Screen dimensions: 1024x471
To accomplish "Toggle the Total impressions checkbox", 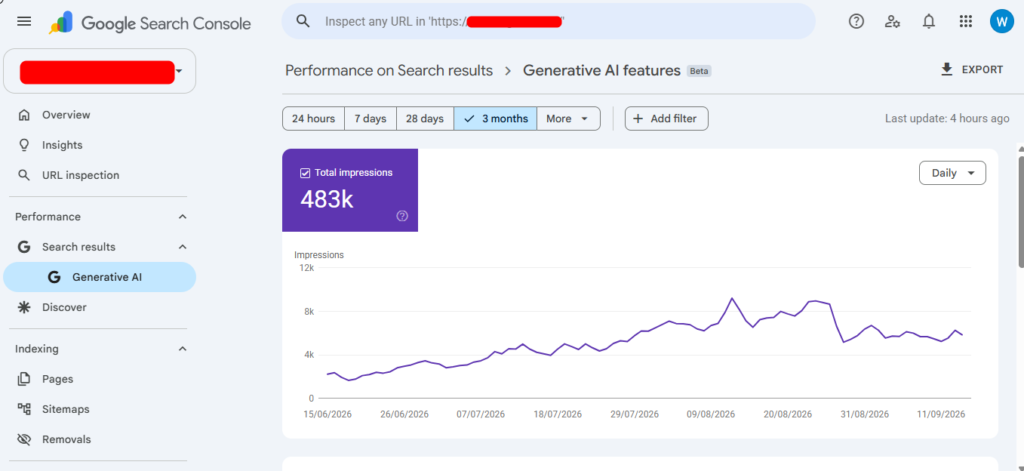I will pos(304,173).
